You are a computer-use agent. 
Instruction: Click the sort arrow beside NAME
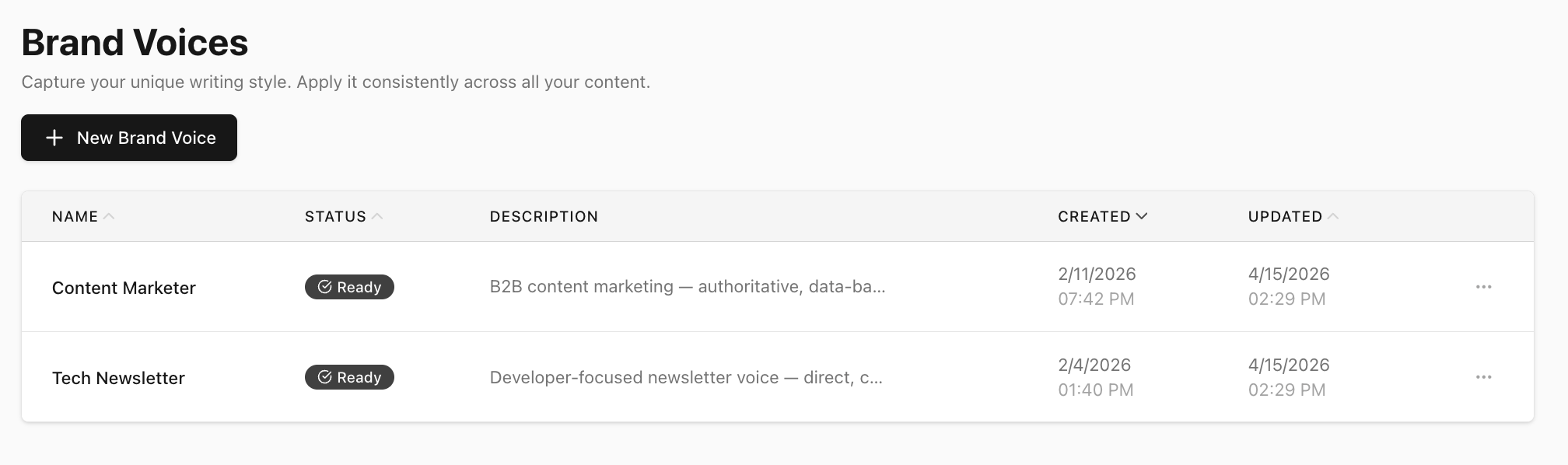tap(110, 215)
